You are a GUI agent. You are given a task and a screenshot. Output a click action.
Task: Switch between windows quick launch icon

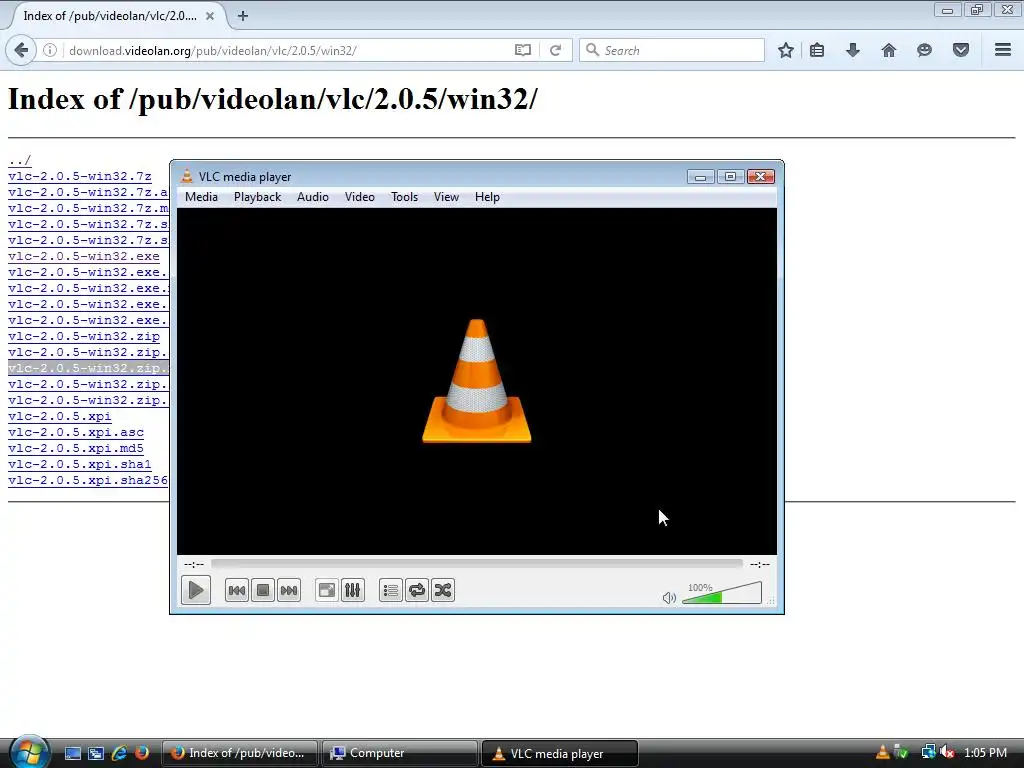[95, 753]
